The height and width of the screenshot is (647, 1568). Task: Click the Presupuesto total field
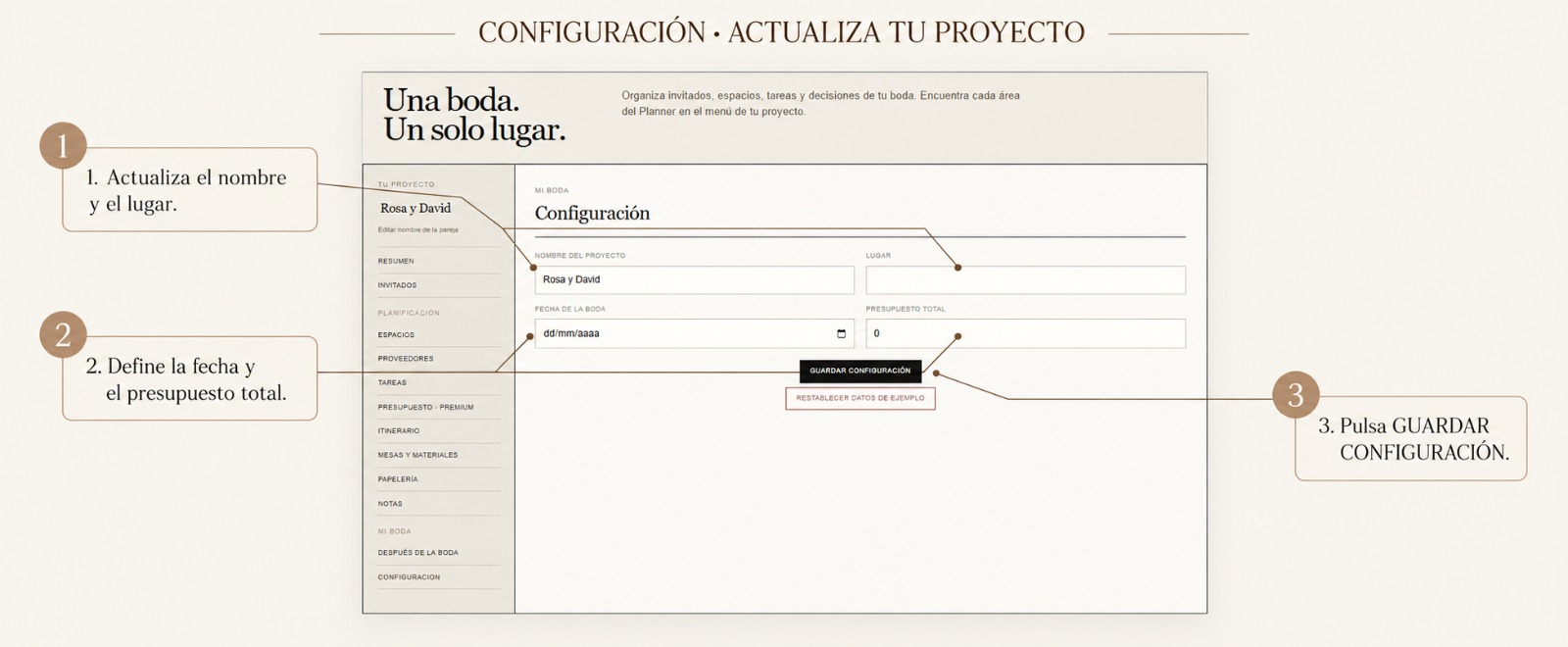tap(1025, 333)
